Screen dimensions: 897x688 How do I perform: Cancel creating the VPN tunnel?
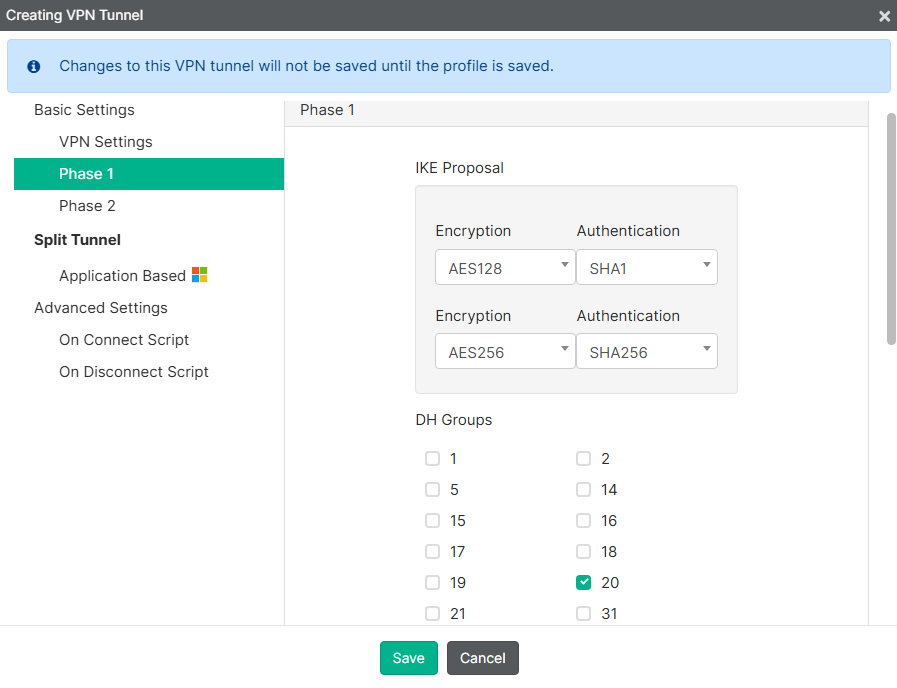[482, 658]
